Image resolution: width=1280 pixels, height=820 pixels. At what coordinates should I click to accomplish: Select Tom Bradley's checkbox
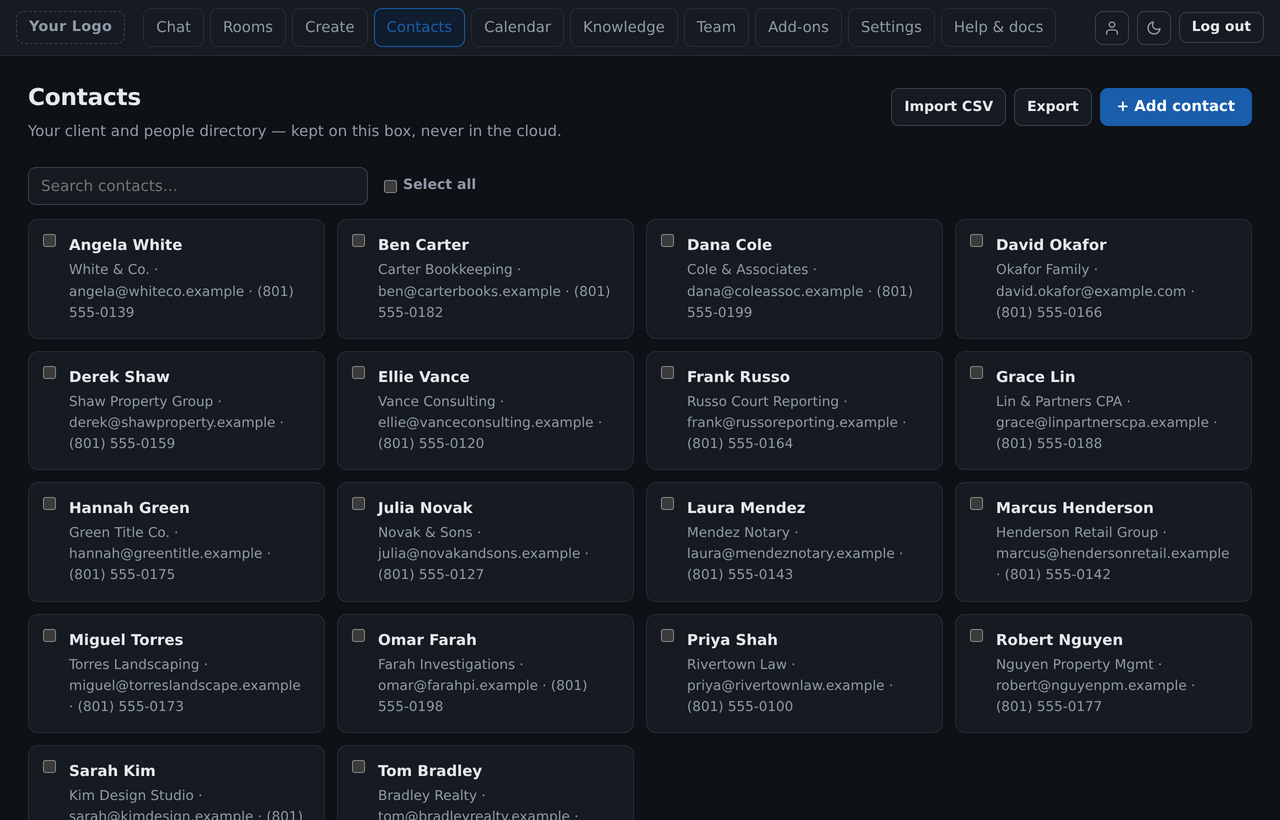(358, 766)
